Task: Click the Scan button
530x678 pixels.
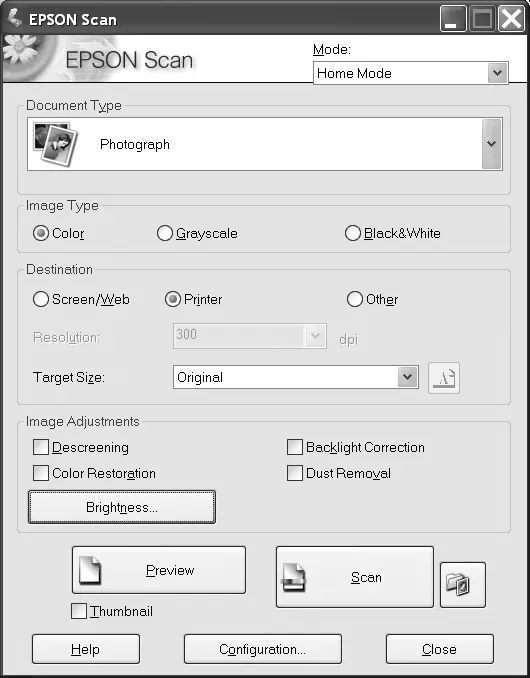Action: point(354,577)
